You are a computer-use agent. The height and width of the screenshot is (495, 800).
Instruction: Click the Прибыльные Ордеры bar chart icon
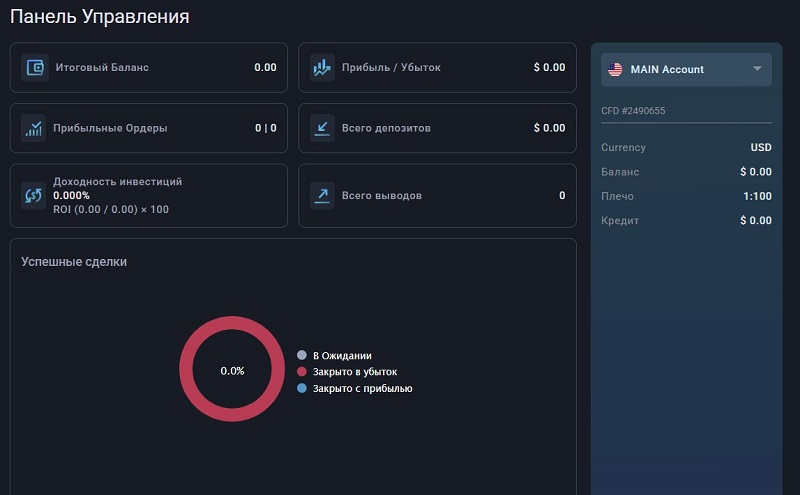[x=35, y=128]
